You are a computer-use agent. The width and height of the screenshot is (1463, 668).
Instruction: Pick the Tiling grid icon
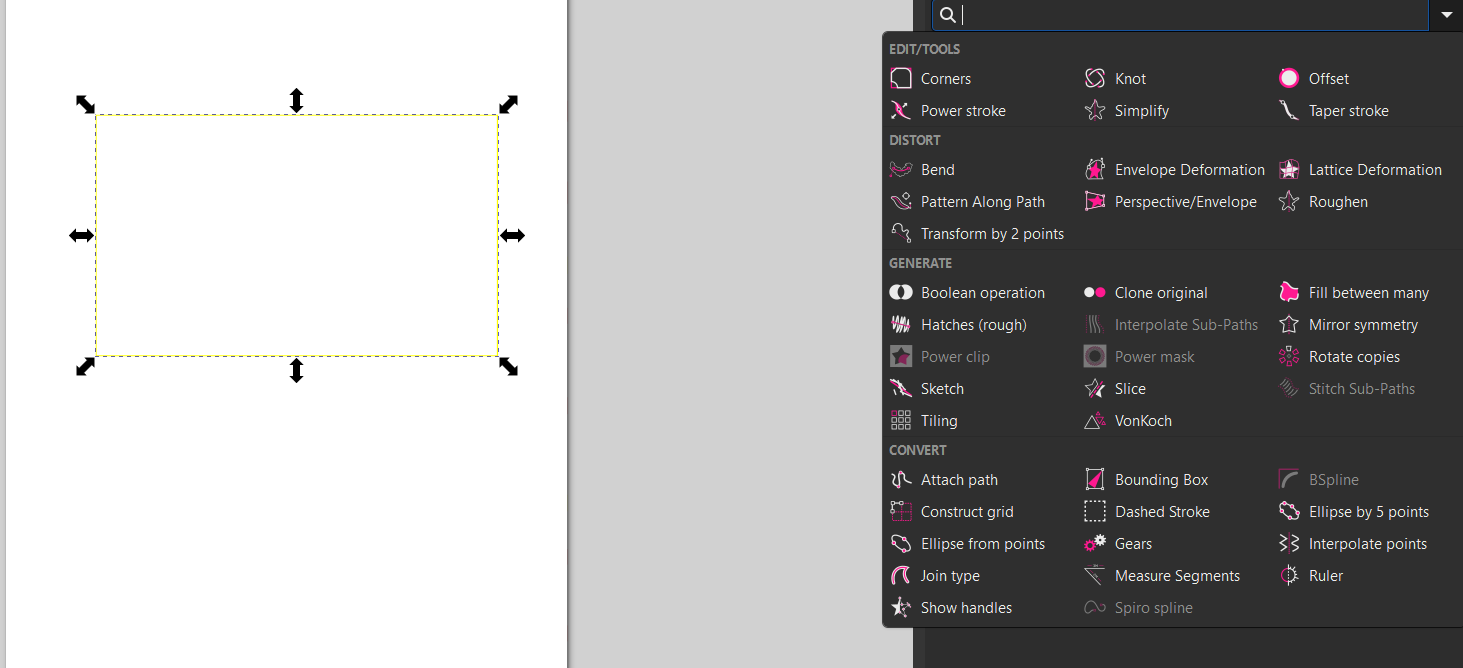click(901, 421)
